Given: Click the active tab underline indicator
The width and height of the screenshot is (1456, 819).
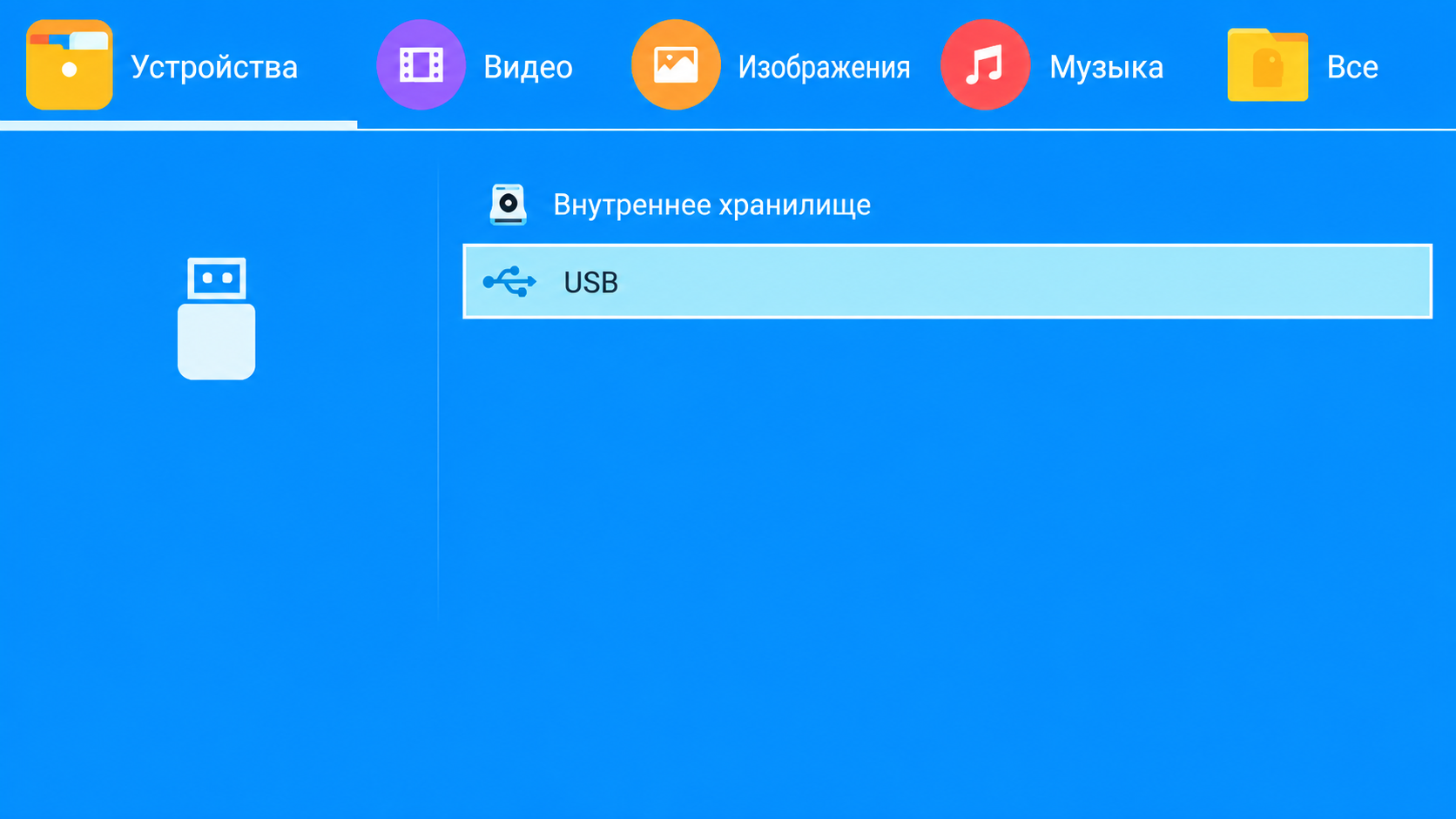Looking at the screenshot, I should click(179, 125).
